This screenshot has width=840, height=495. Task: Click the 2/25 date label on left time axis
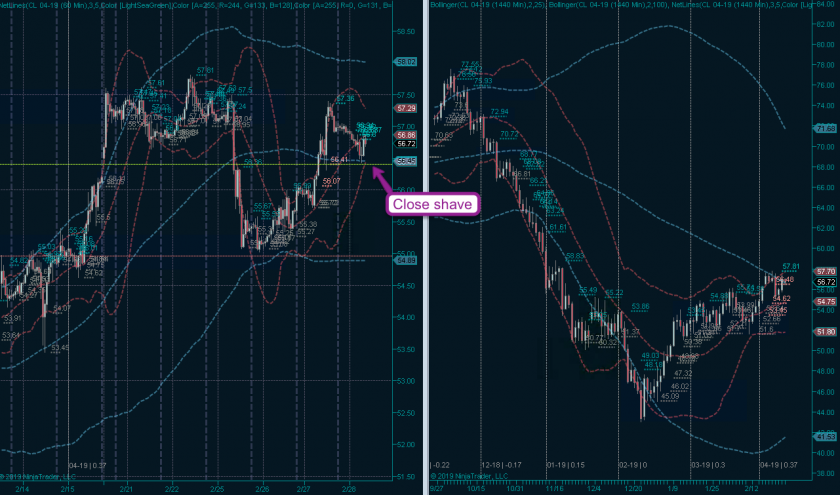click(217, 489)
